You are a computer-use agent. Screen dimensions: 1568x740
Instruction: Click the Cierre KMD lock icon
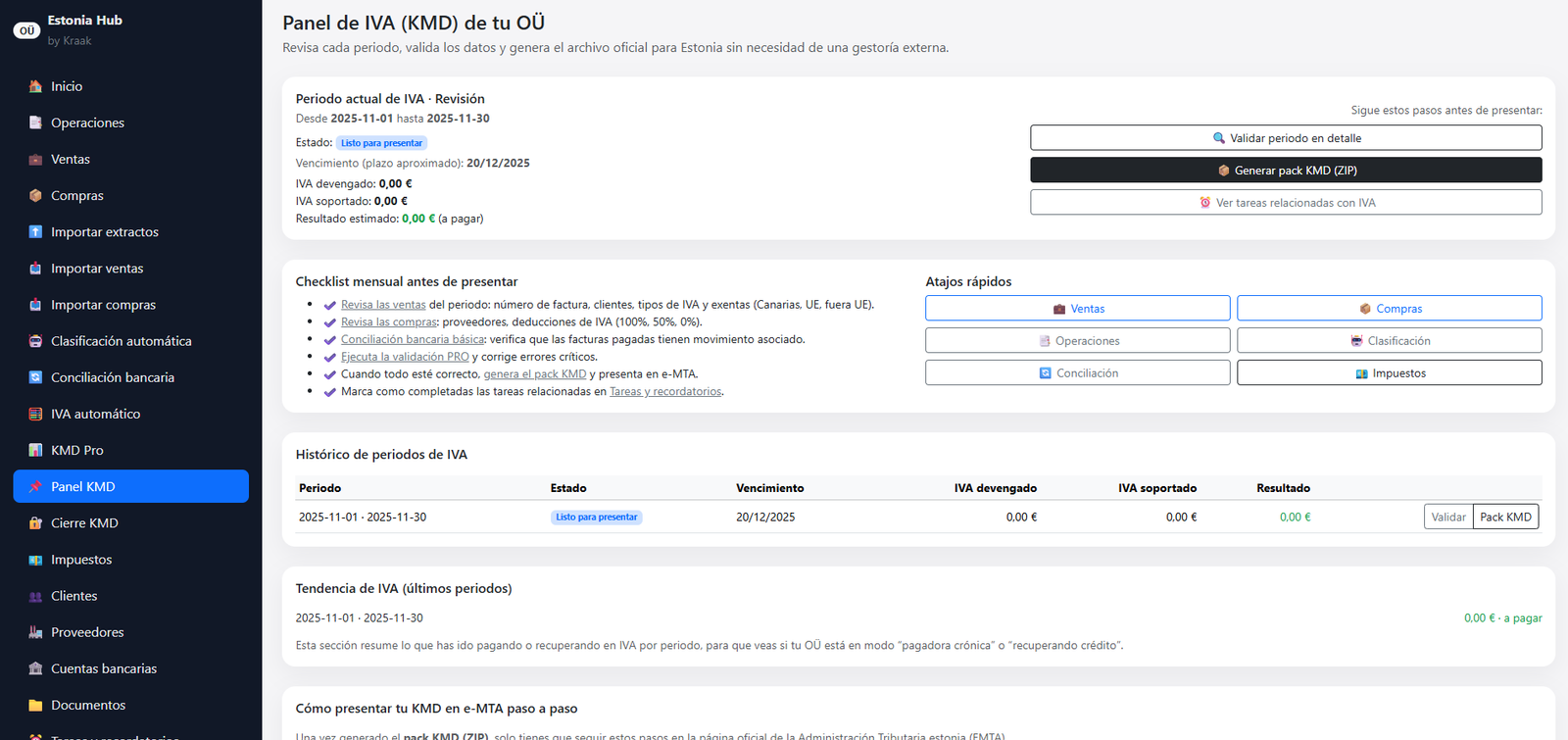(x=35, y=523)
